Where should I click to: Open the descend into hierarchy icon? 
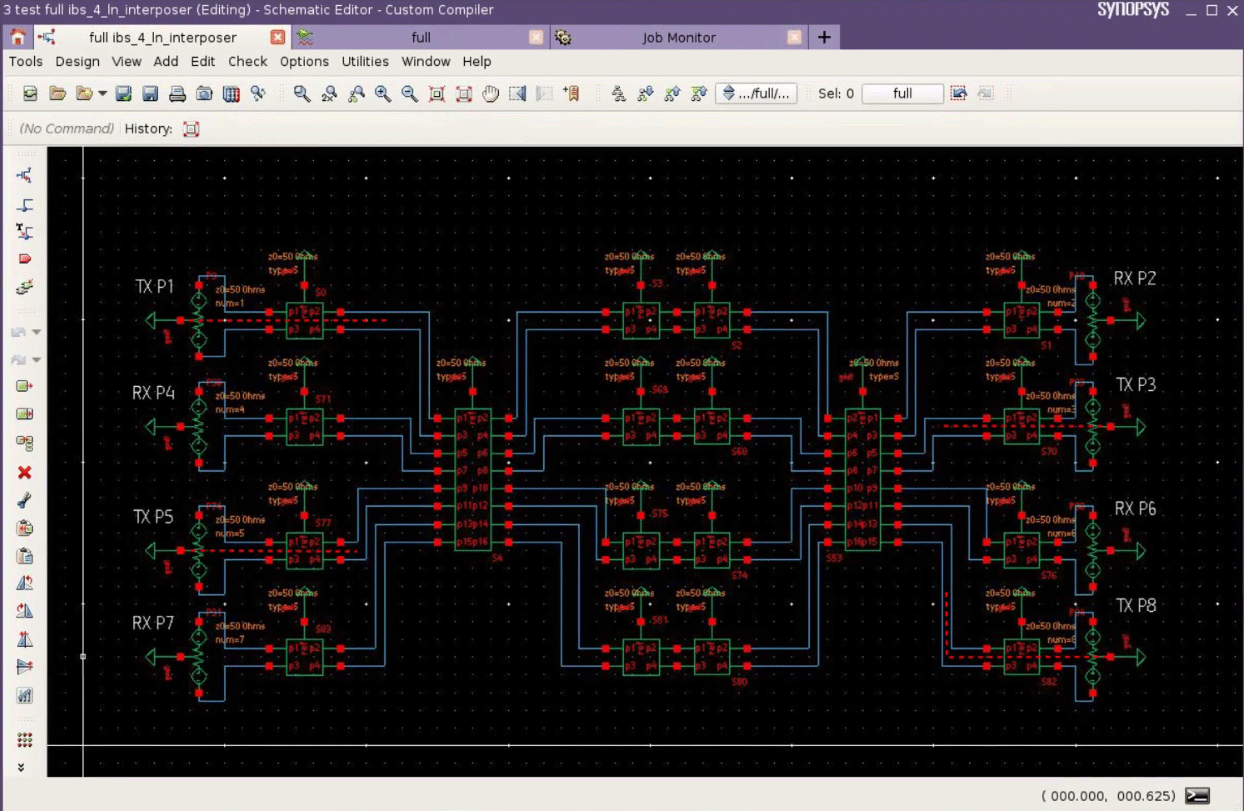click(x=648, y=93)
